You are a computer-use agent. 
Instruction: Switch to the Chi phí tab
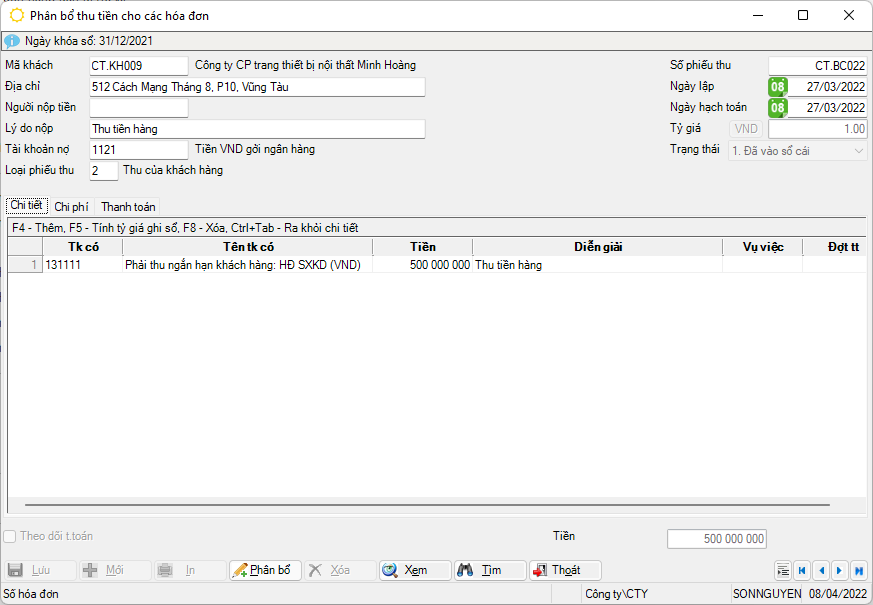72,207
